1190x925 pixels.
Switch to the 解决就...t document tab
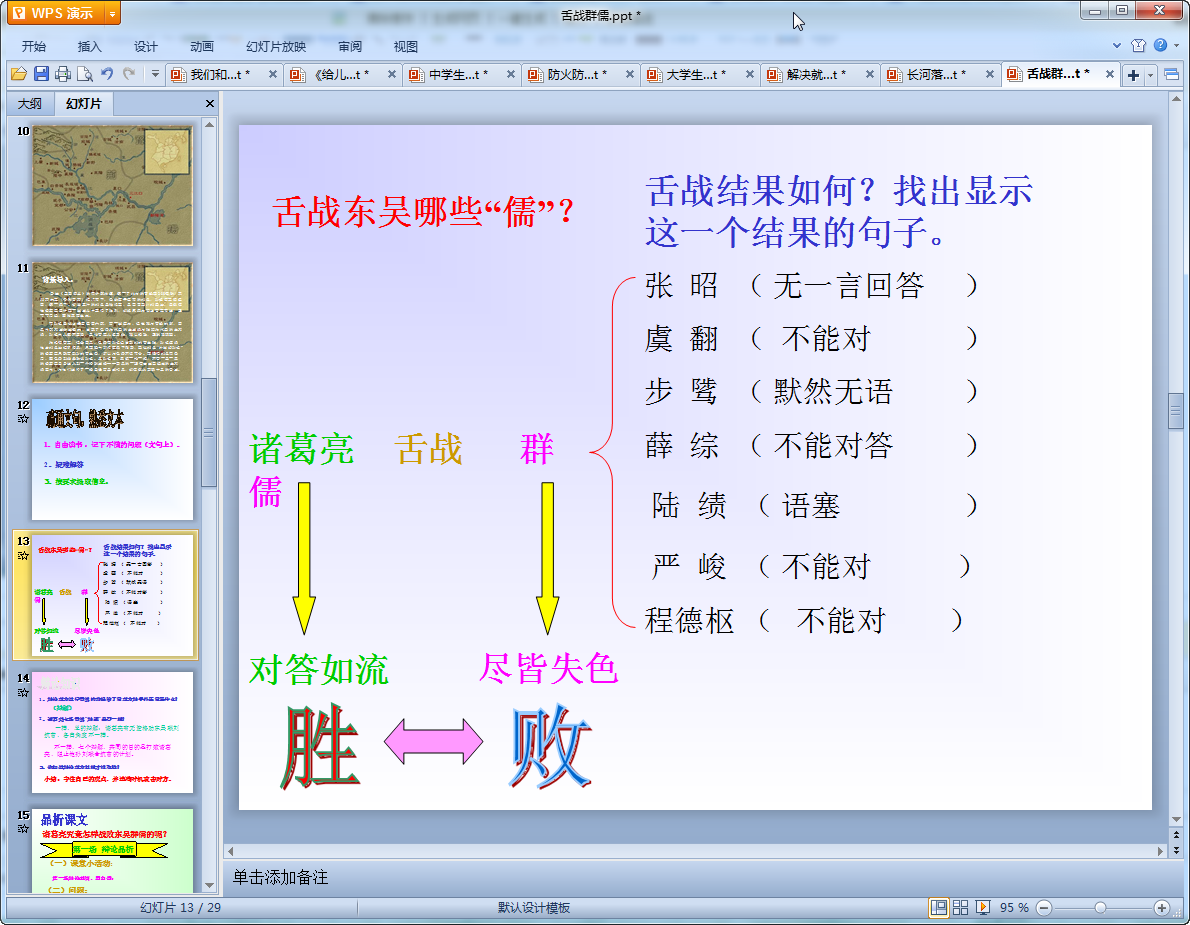pyautogui.click(x=816, y=74)
